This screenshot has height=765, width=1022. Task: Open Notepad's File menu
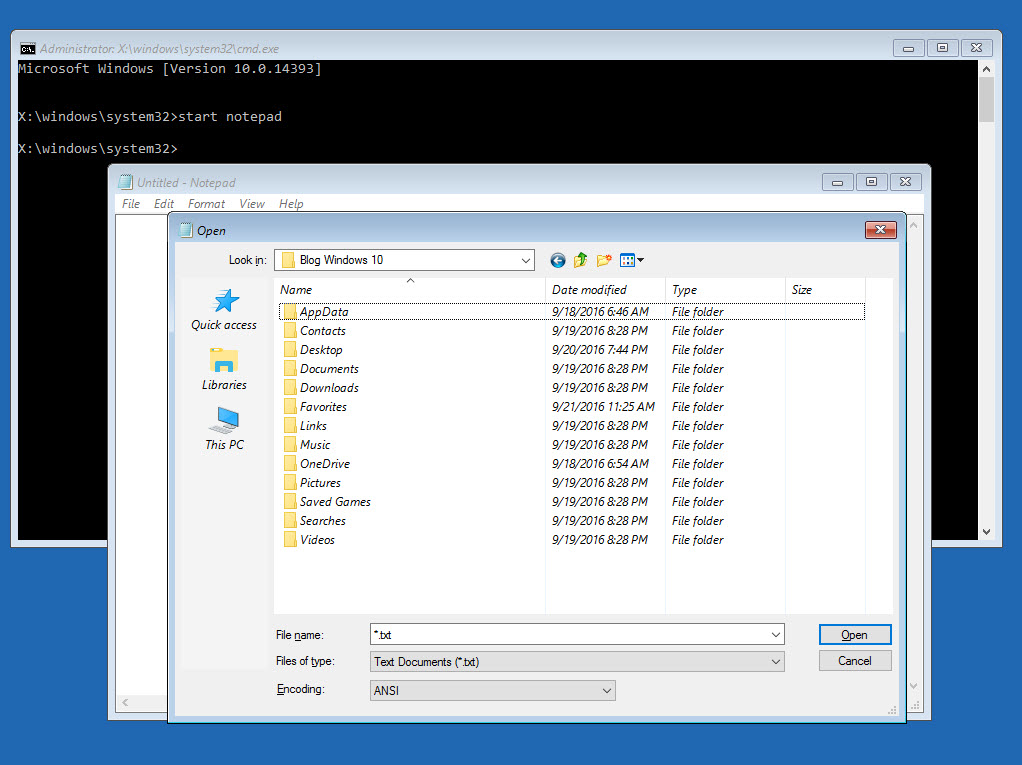tap(131, 204)
